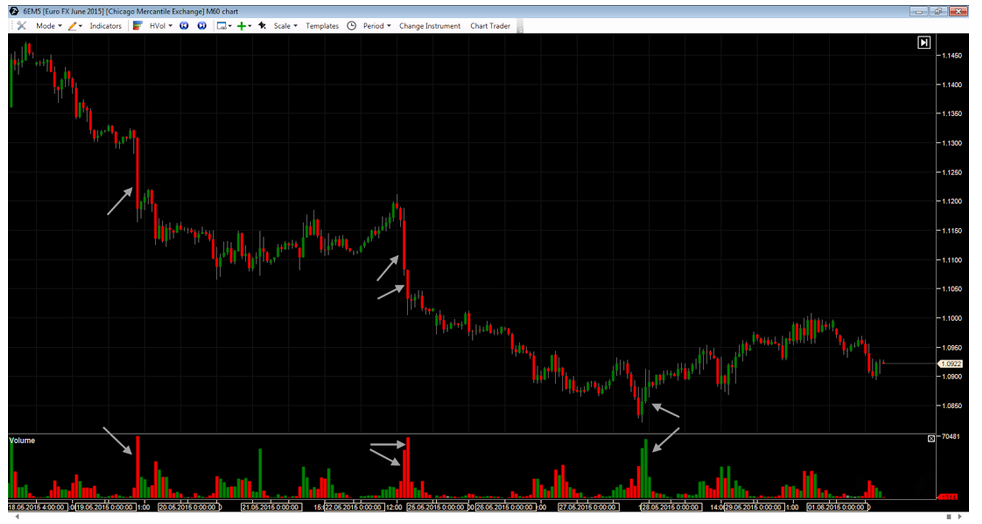Click Change Instrument
The image size is (982, 524).
point(430,26)
